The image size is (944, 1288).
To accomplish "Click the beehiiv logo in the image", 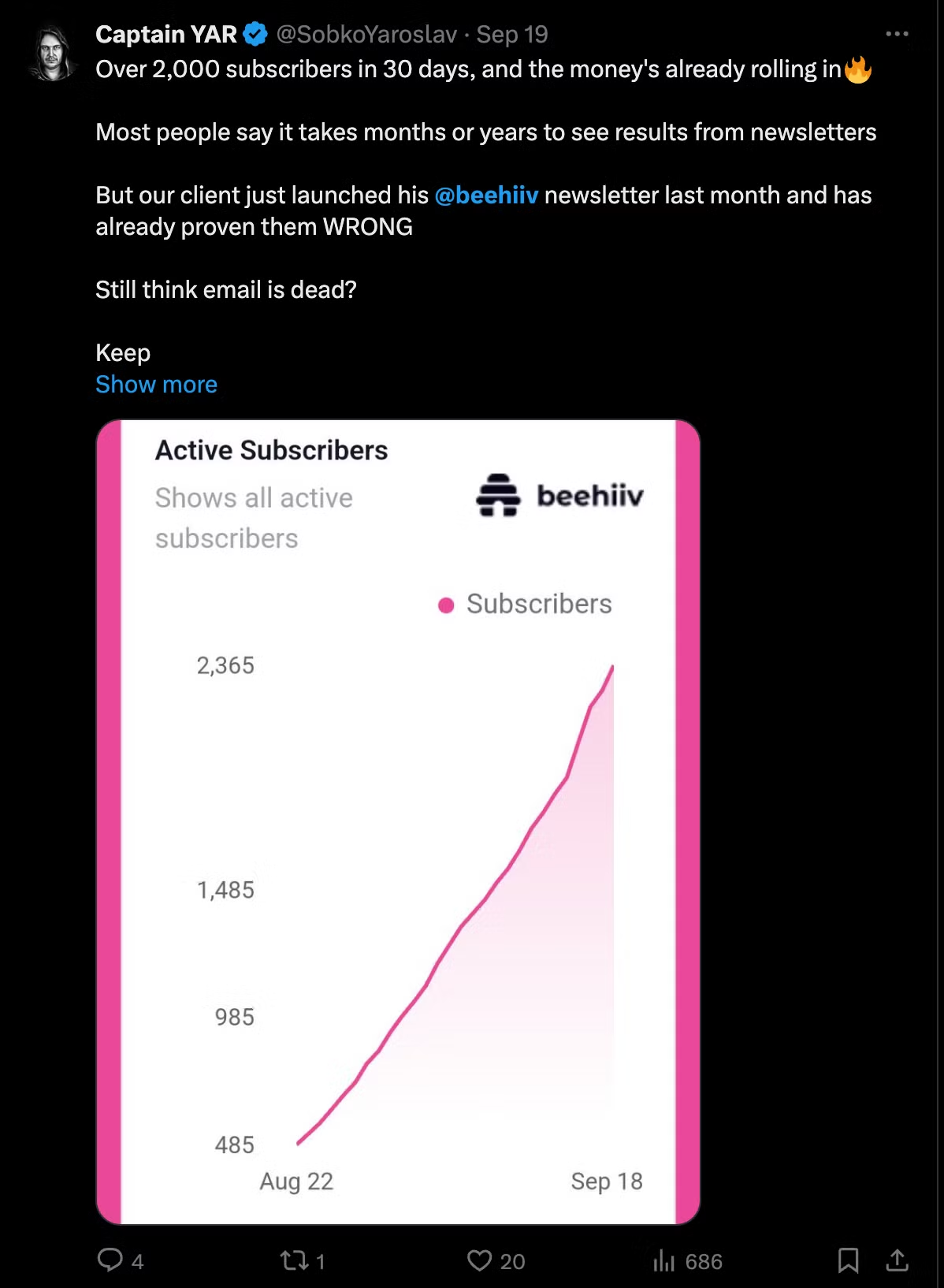I will (559, 496).
